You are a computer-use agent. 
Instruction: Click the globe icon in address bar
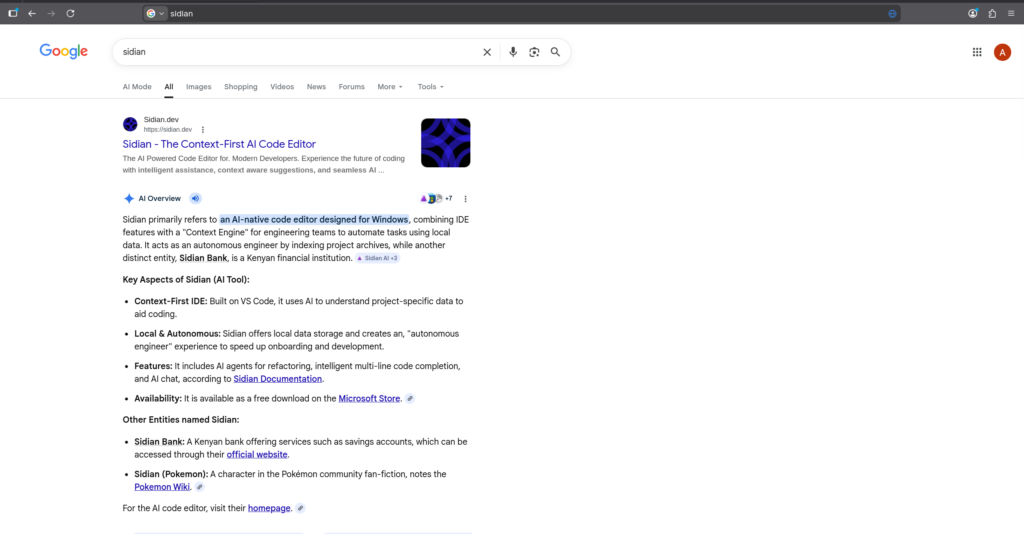pos(892,13)
